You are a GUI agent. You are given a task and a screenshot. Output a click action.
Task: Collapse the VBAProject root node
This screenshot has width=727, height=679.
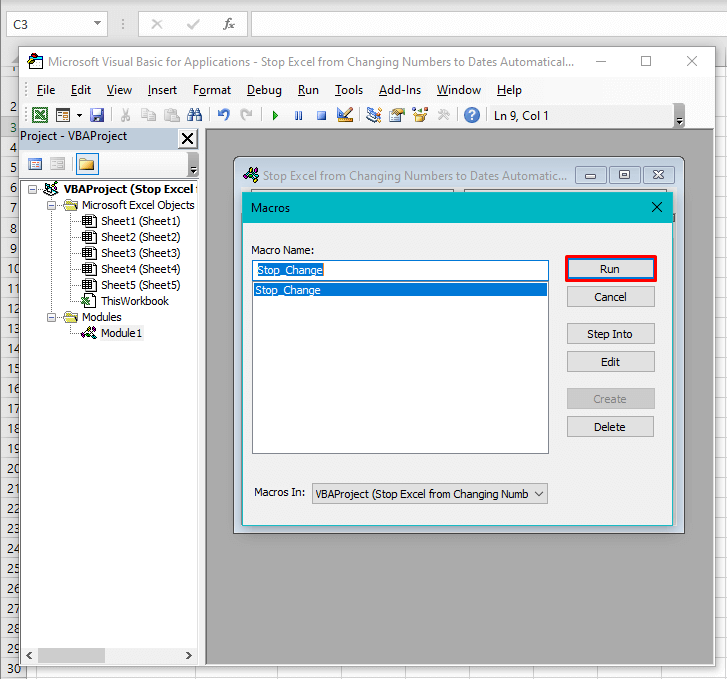pos(32,189)
